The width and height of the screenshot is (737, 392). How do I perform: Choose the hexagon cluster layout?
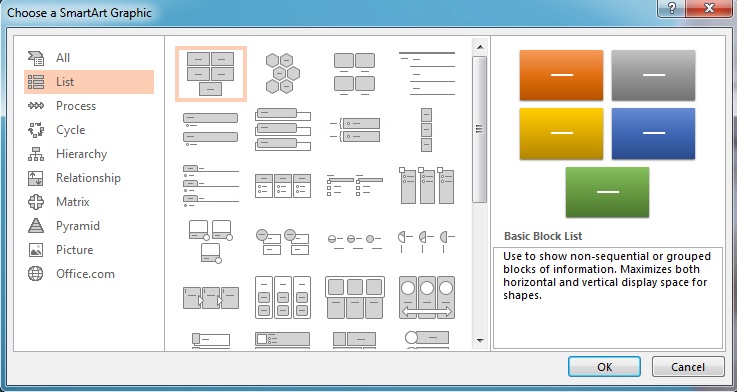pos(282,73)
